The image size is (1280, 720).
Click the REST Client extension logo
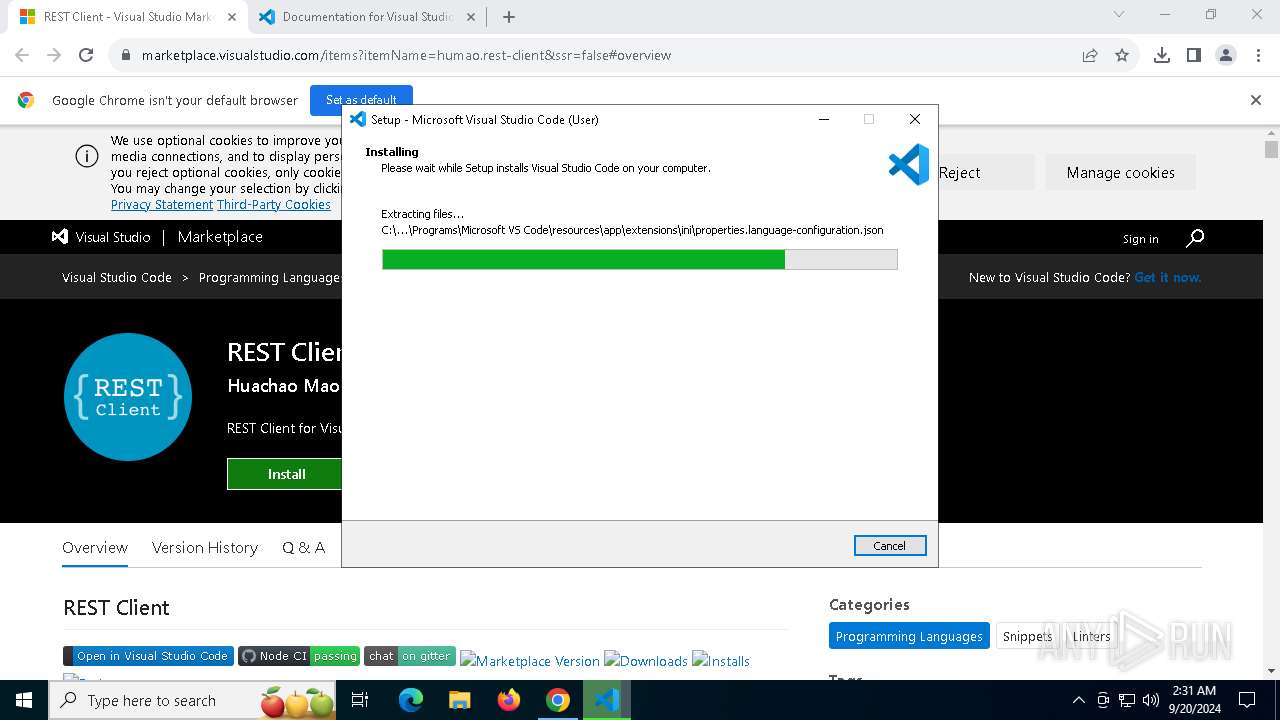pyautogui.click(x=128, y=397)
